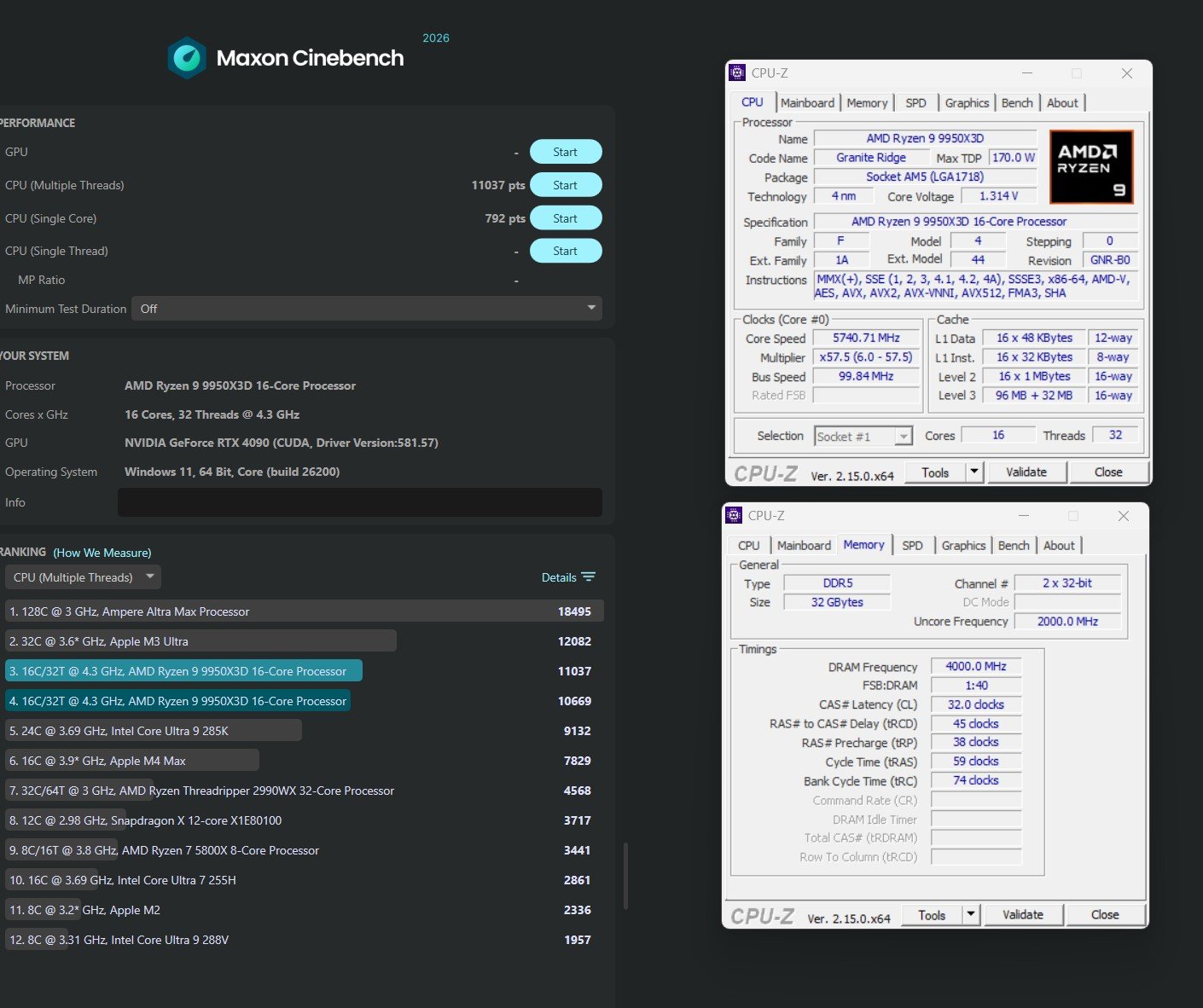The height and width of the screenshot is (1008, 1203).
Task: Open the How We Measure link
Action: pos(102,553)
